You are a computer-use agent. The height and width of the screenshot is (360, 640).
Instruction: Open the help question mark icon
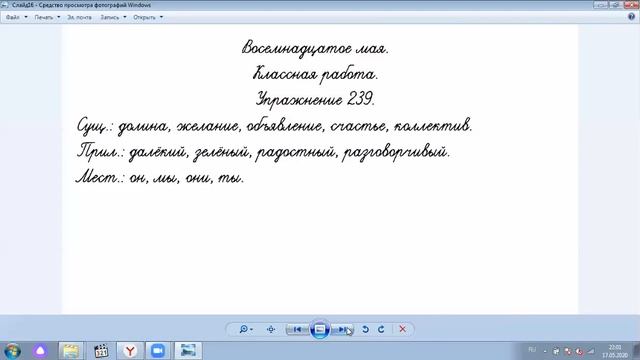coord(631,17)
